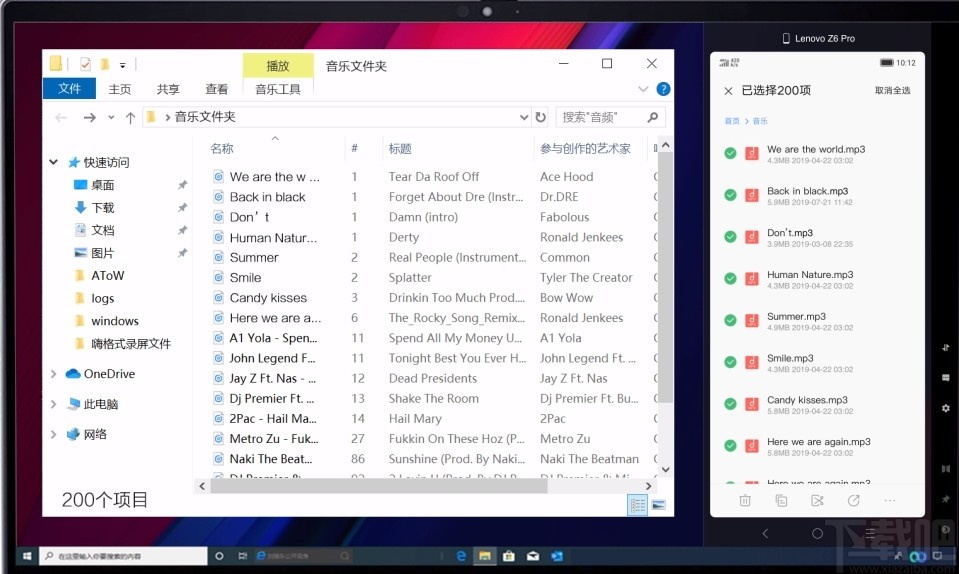Click the horizontal scrollbar thumb in file list
The width and height of the screenshot is (959, 574).
tap(379, 486)
